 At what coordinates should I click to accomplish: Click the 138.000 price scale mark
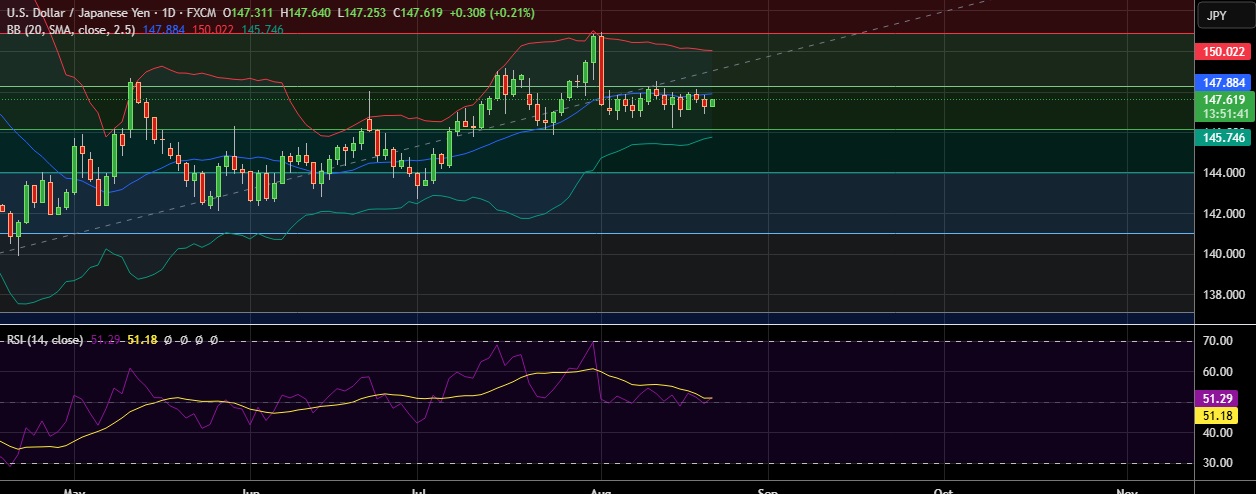1224,295
